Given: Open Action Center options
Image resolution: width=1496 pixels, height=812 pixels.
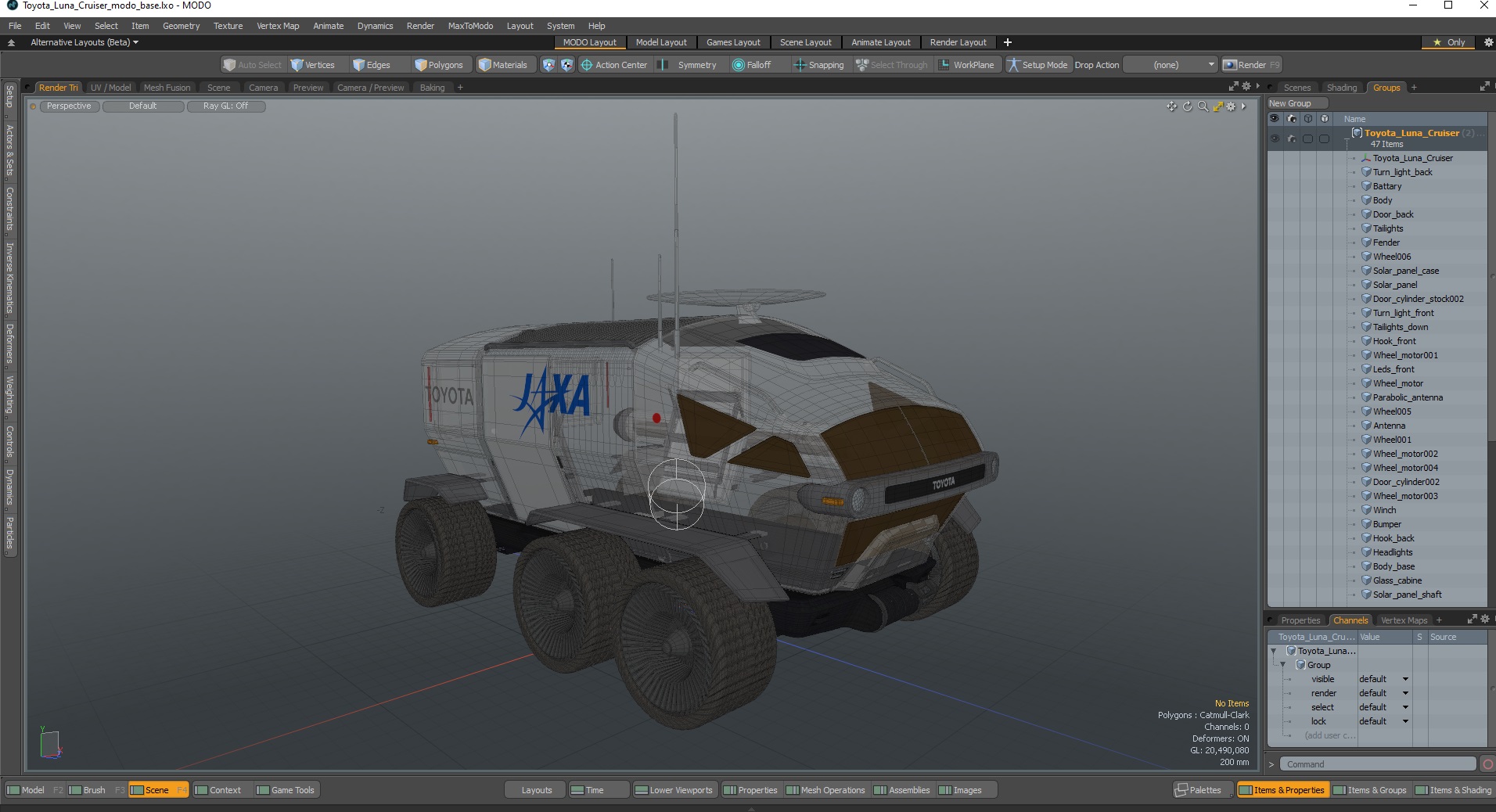Looking at the screenshot, I should pyautogui.click(x=614, y=65).
